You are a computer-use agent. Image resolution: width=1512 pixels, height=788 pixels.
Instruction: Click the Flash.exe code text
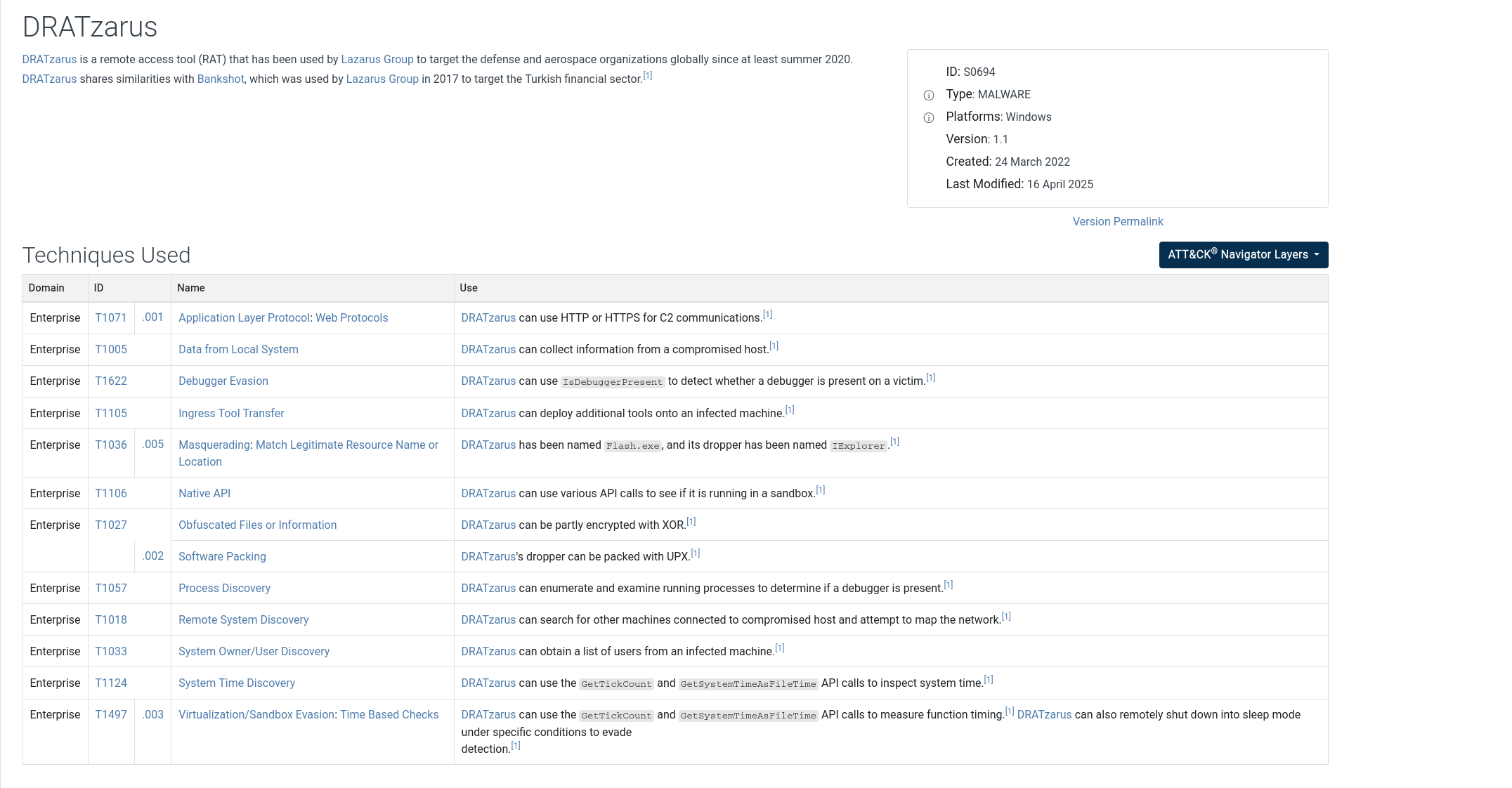click(632, 446)
